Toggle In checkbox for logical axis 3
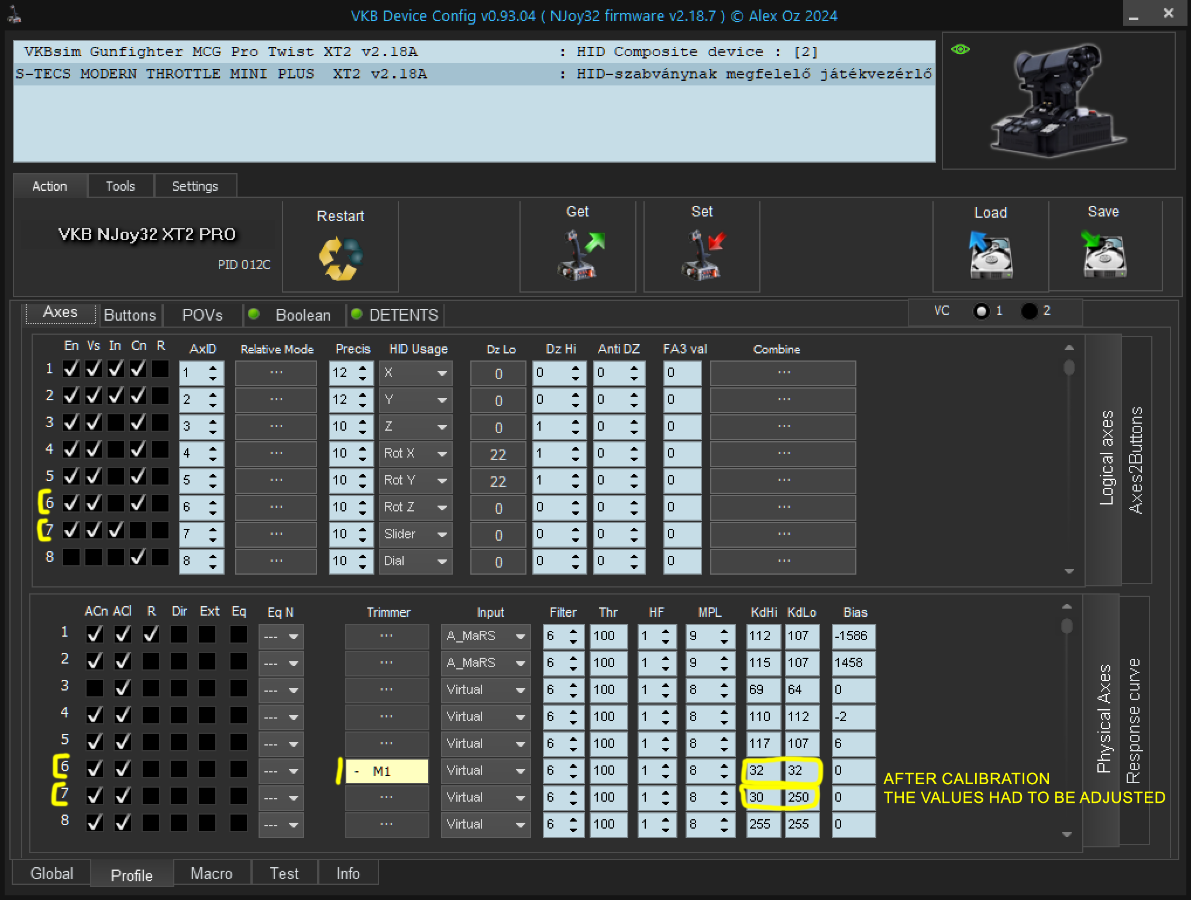The image size is (1191, 900). coord(115,422)
